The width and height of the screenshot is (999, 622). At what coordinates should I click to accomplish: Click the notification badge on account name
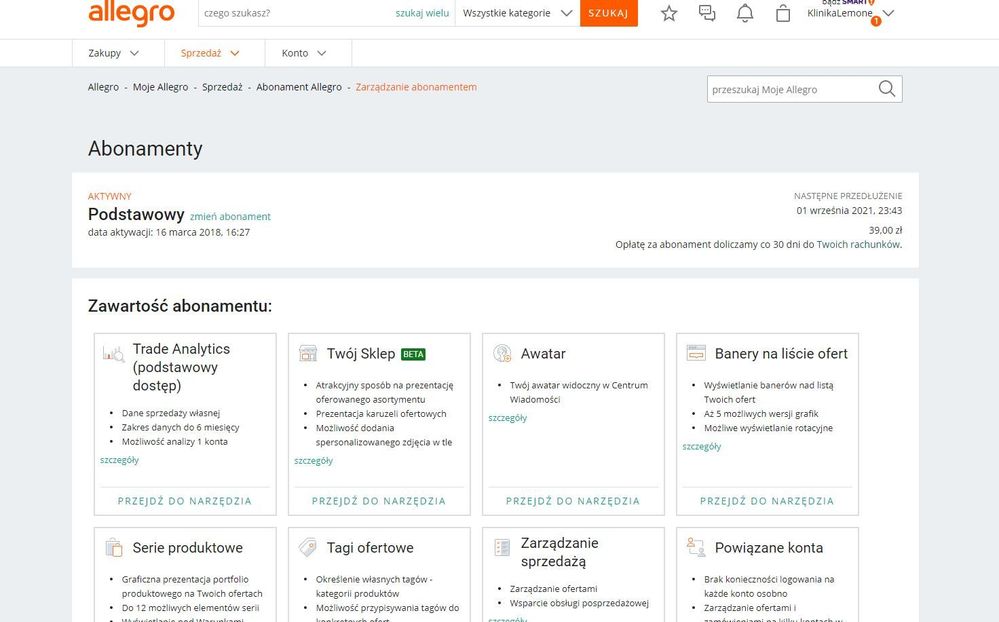876,21
